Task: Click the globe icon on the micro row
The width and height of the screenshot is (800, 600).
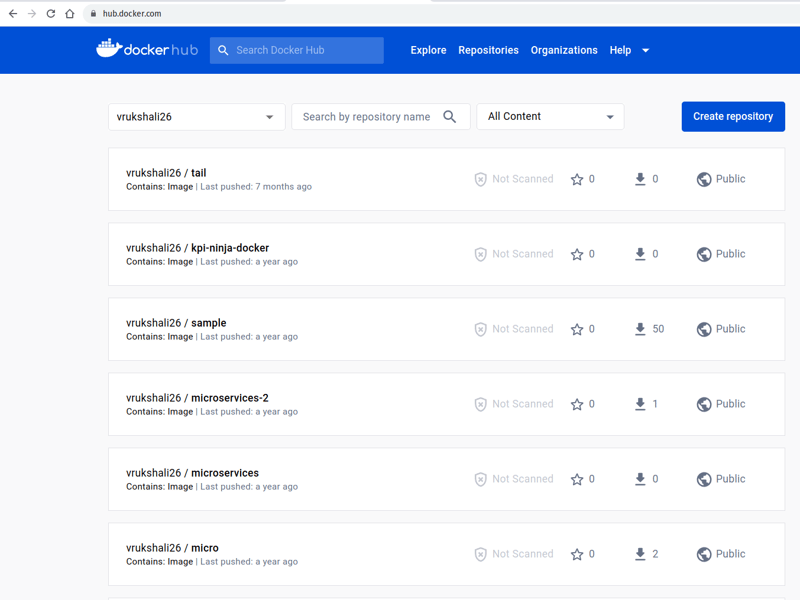Action: point(704,554)
